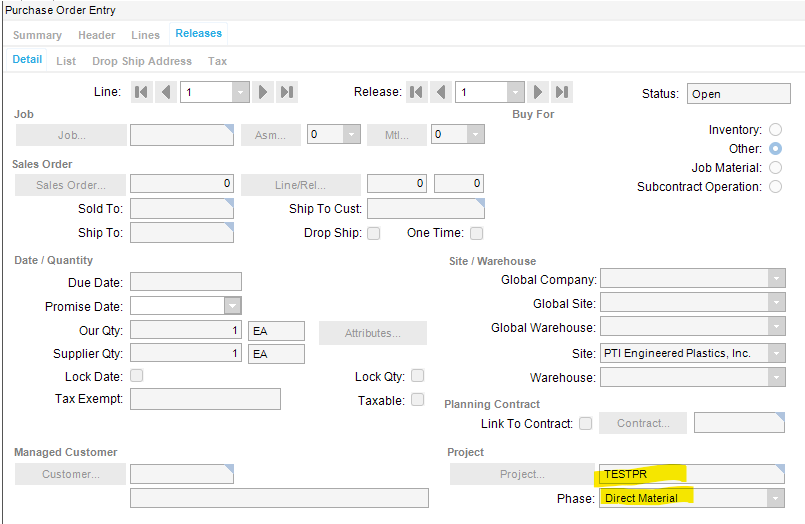The image size is (805, 524).
Task: Go to next Release record
Action: [x=538, y=92]
